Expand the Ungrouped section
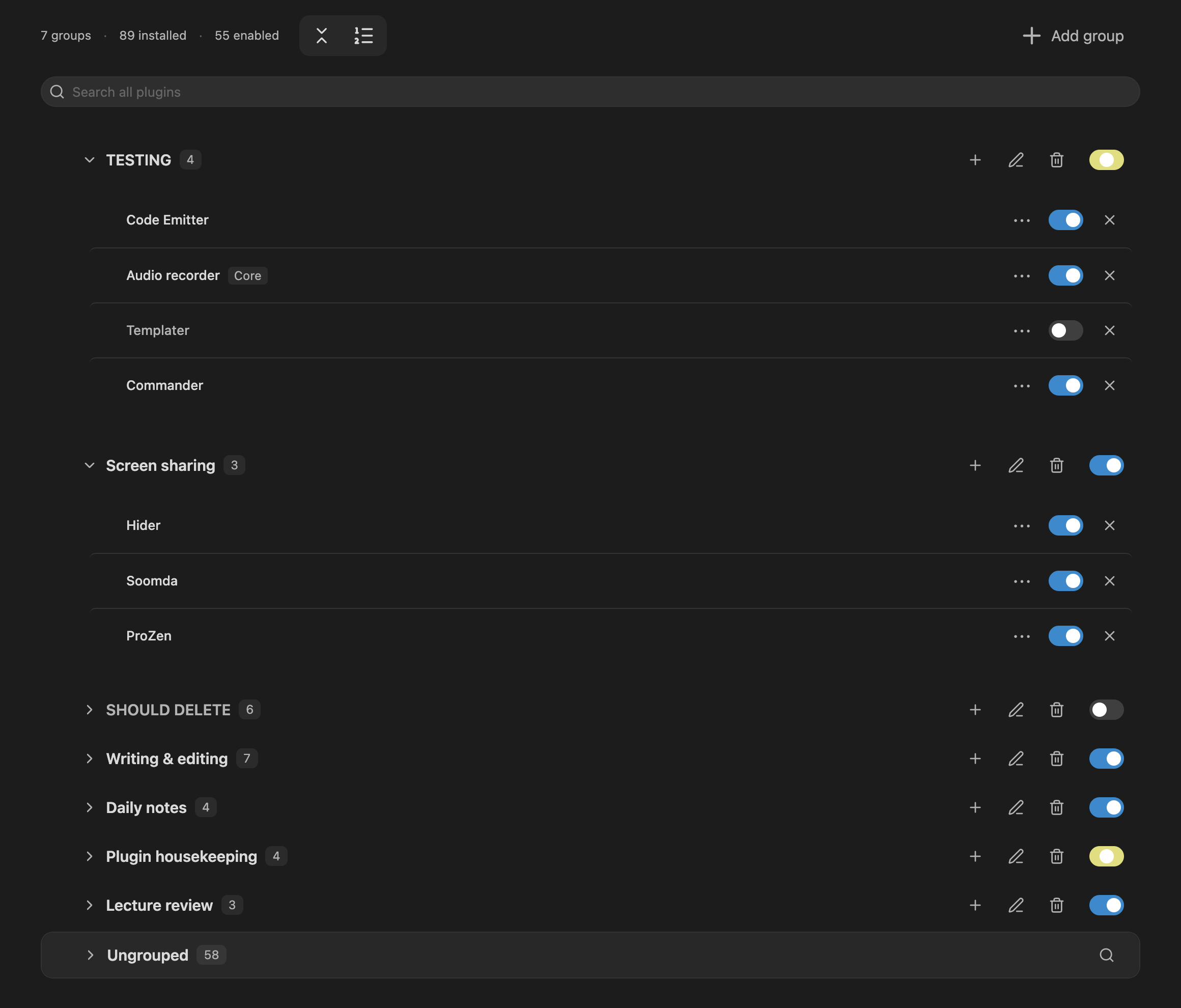 (90, 955)
